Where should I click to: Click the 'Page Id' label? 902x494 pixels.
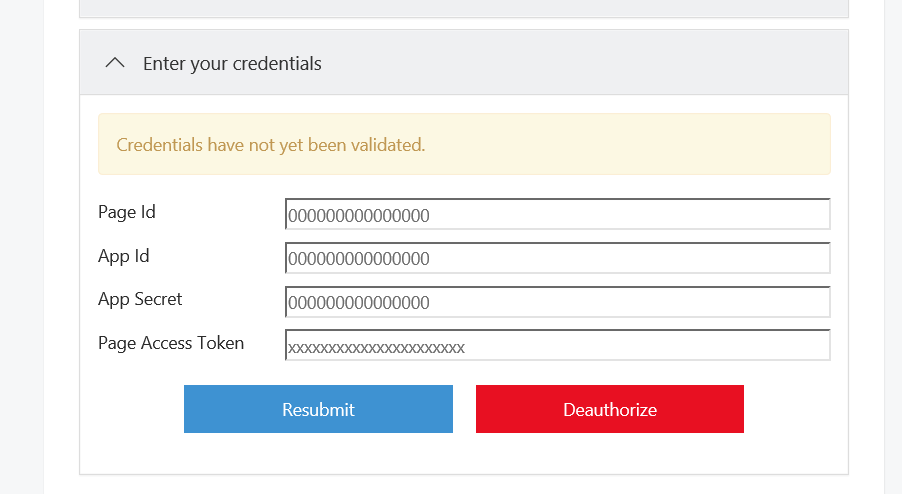(127, 212)
